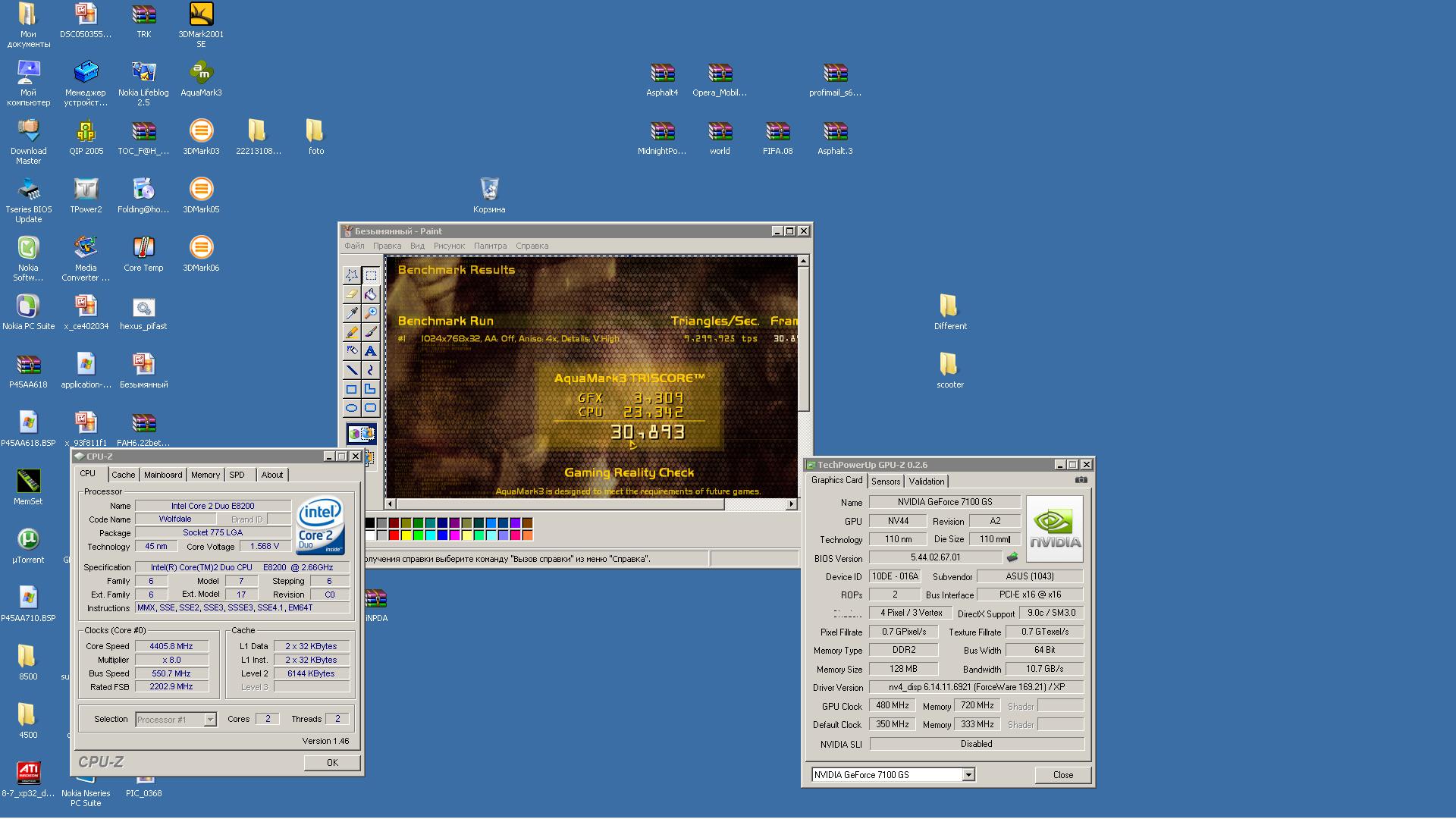The height and width of the screenshot is (819, 1456).
Task: Open the scooter folder on desktop
Action: [949, 371]
